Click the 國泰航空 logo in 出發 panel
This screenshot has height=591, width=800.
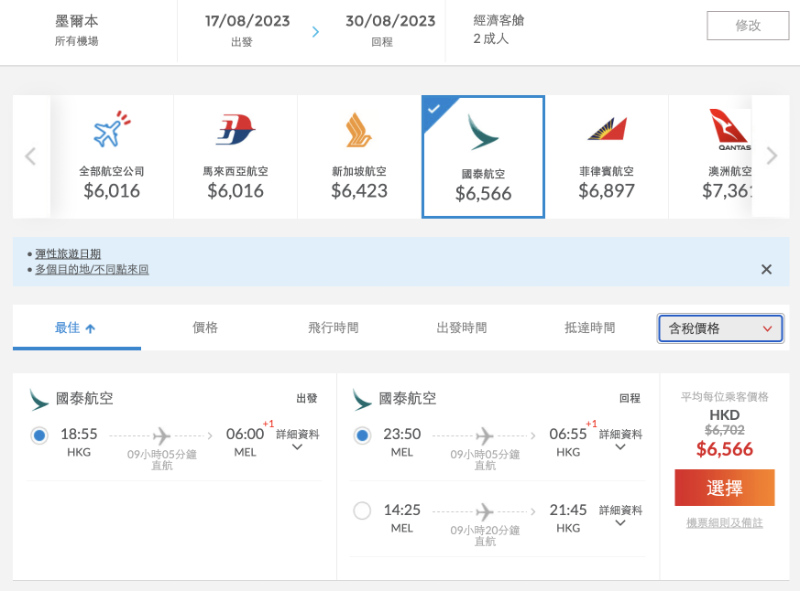39,400
